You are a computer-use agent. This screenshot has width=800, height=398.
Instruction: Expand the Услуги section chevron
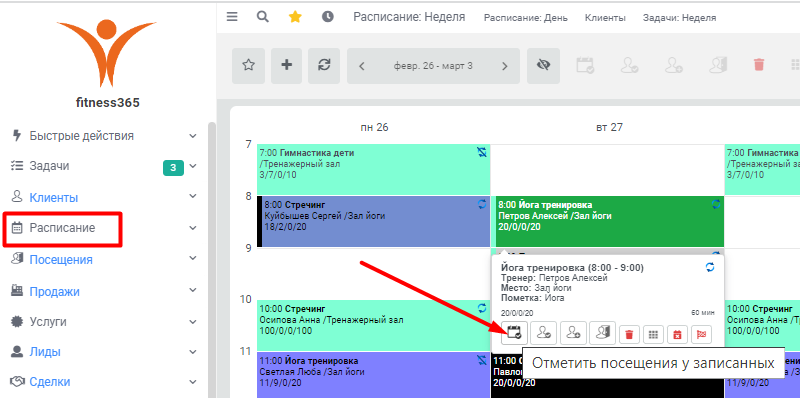[192, 322]
